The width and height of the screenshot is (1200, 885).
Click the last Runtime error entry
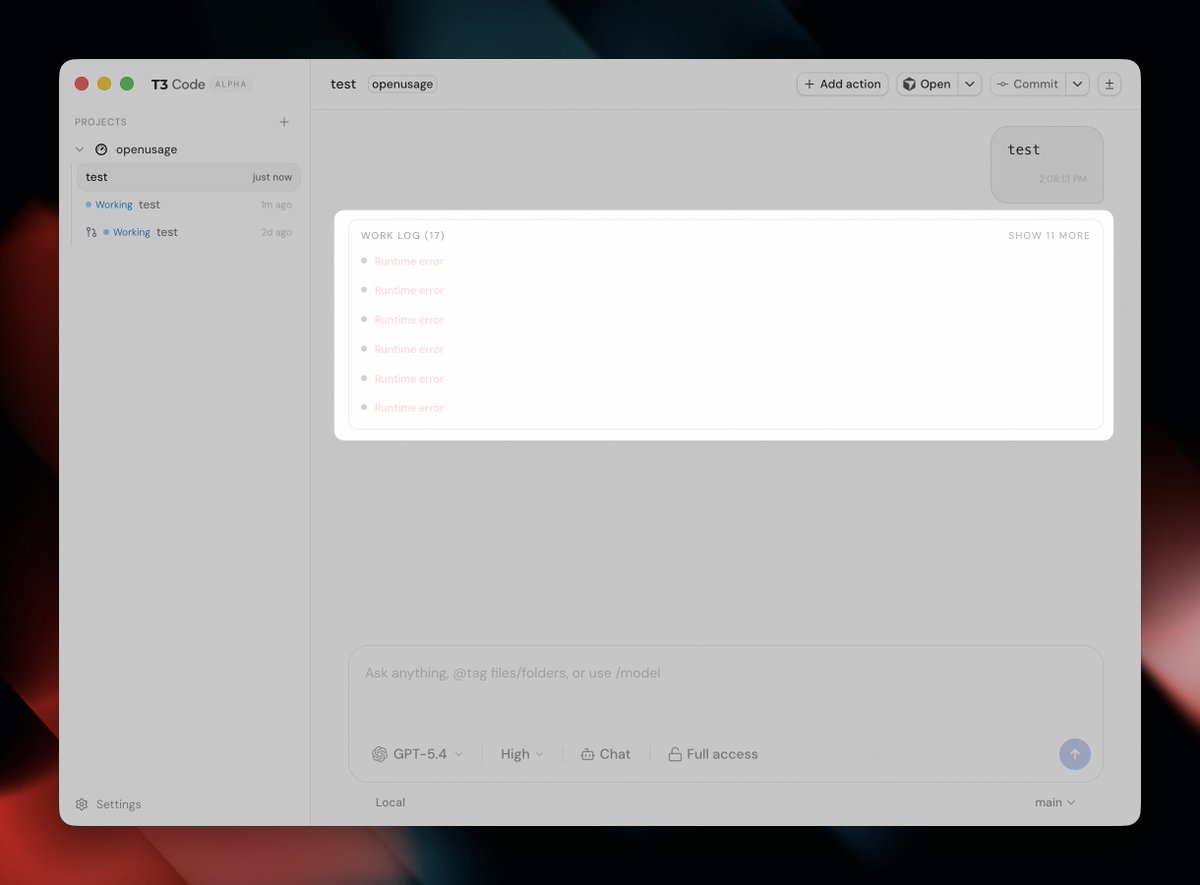tap(409, 408)
